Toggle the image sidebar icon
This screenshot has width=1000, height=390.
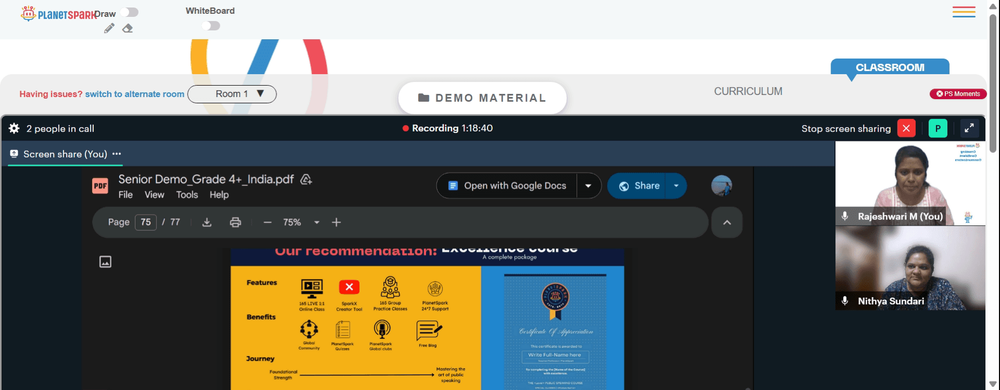coord(105,261)
